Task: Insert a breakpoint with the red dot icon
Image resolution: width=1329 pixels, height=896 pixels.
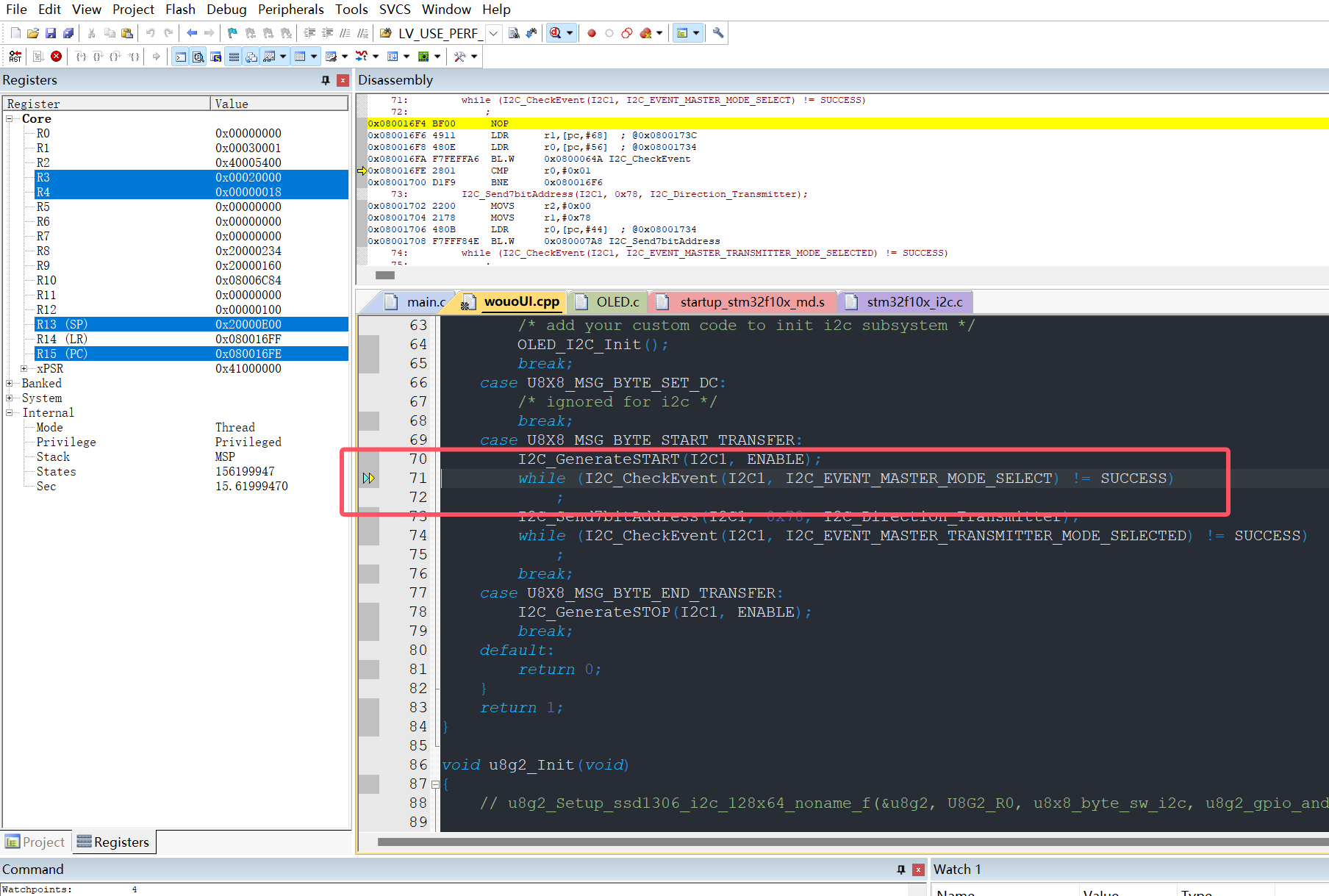Action: [592, 33]
